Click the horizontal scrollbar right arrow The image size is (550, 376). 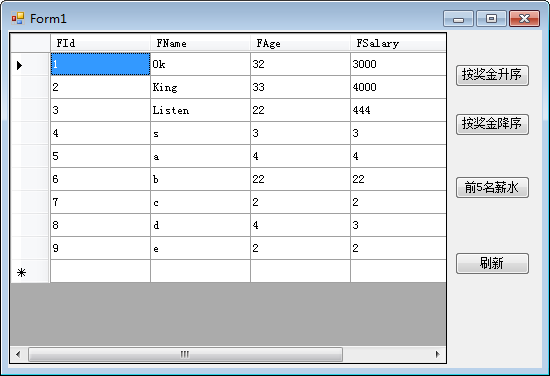pos(437,354)
